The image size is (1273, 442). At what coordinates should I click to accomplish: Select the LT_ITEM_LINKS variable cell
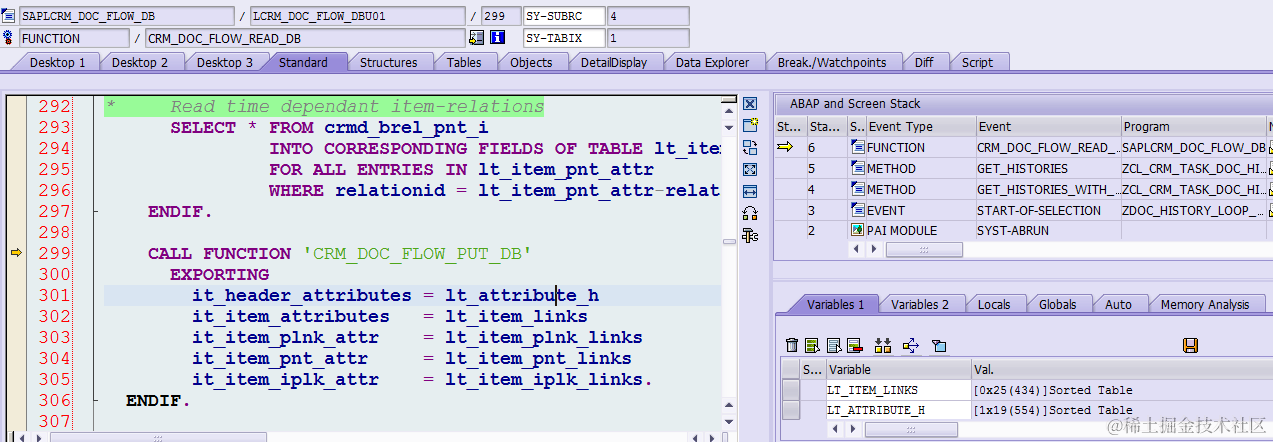coord(898,390)
